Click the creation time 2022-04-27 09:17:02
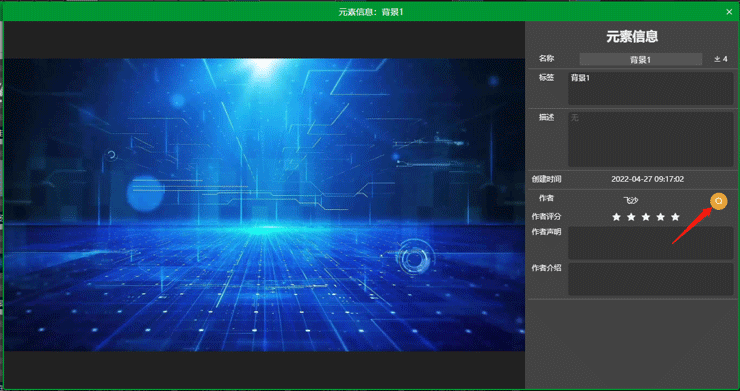Screen dimensions: 740x391 tap(648, 179)
